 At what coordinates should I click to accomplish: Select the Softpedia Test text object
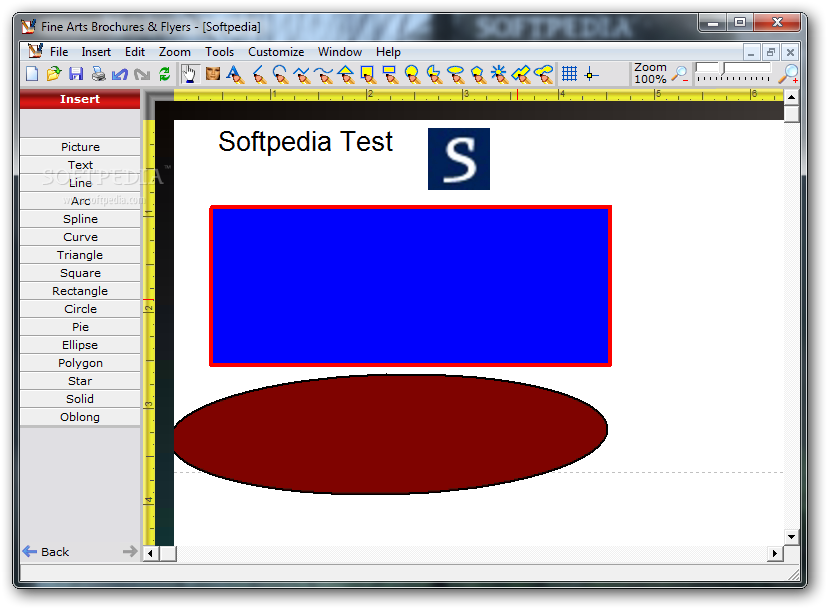tap(305, 141)
